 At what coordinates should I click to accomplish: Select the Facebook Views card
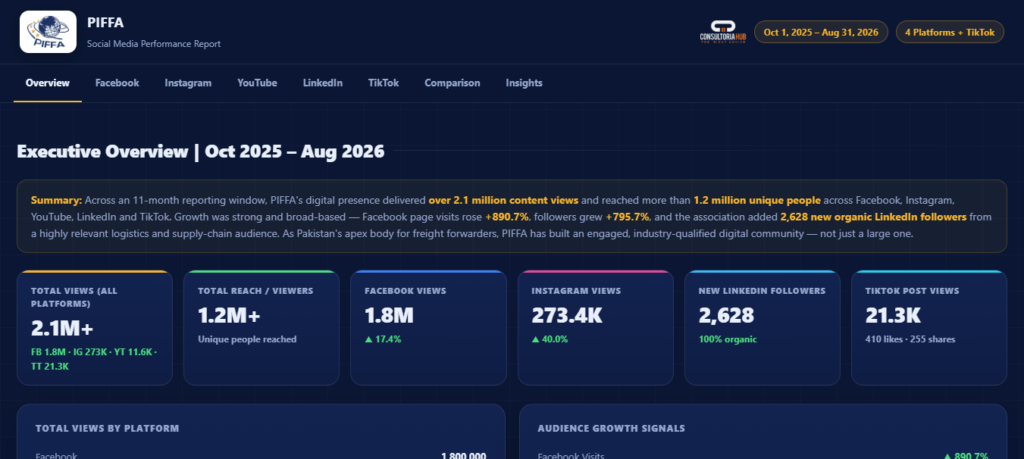pyautogui.click(x=428, y=328)
